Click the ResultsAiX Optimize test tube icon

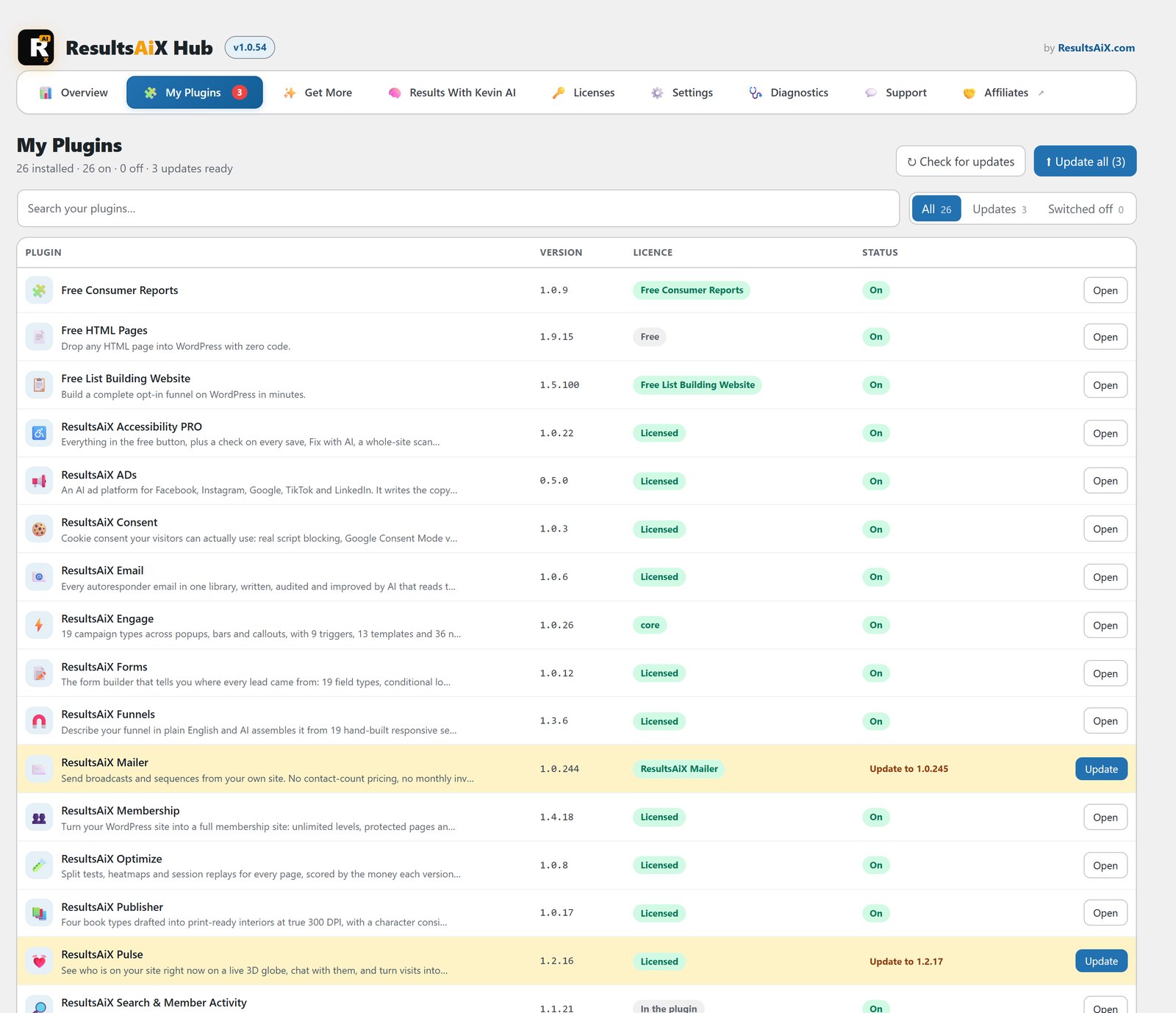click(x=39, y=865)
